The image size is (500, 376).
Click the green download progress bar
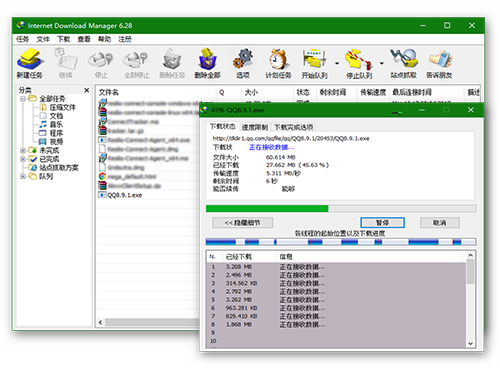click(341, 209)
